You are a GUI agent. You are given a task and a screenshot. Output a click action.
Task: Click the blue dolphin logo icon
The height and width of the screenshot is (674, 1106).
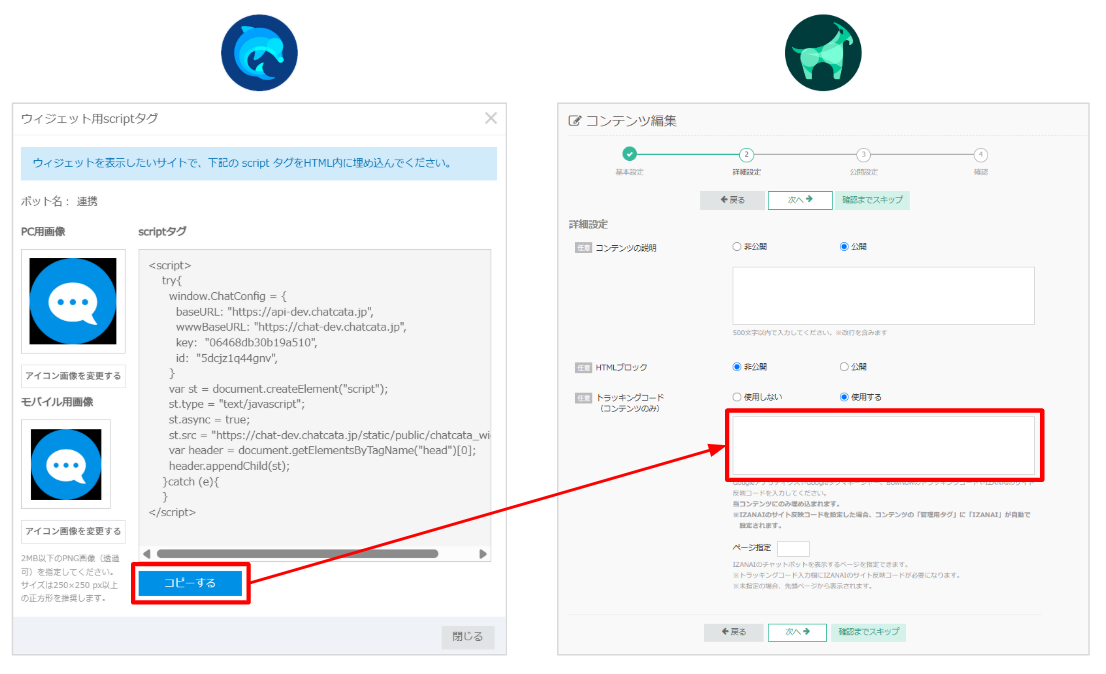point(259,54)
